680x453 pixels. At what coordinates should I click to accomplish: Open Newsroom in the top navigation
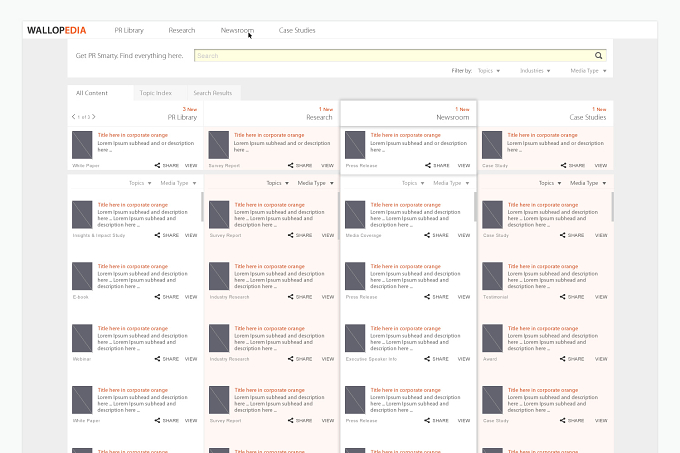coord(237,30)
